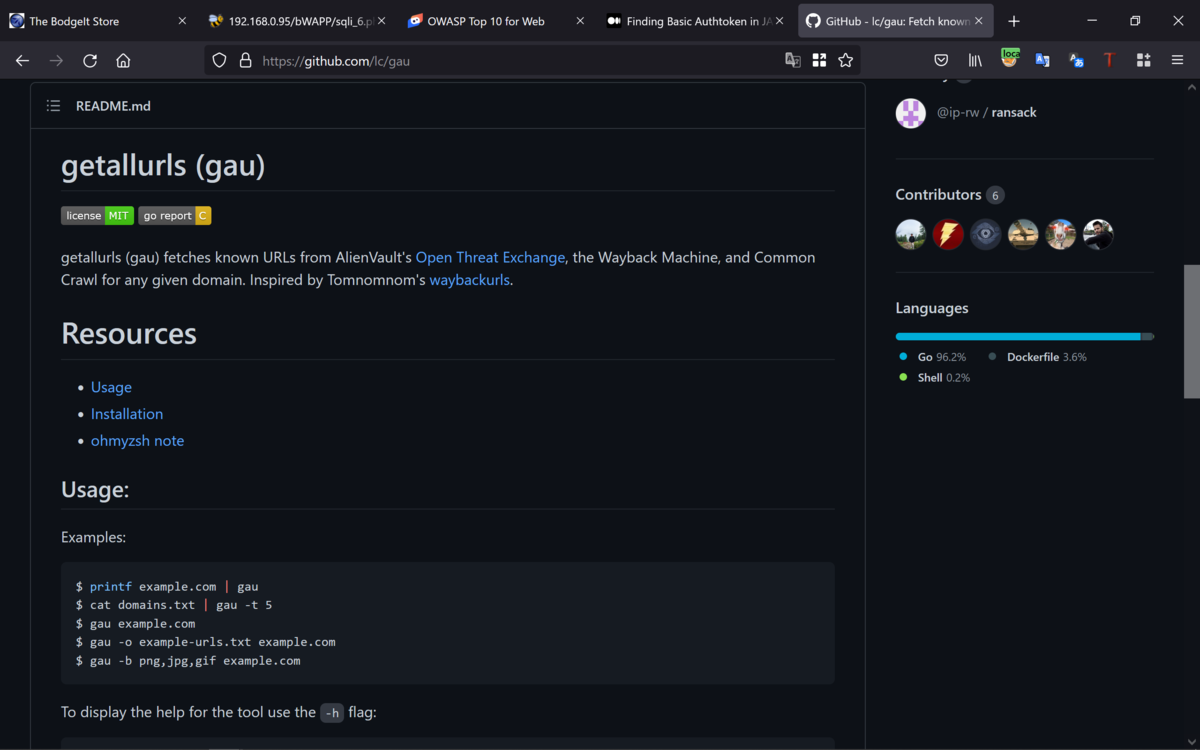This screenshot has height=750, width=1200.
Task: Close the Finding Basic Authtoken tab
Action: click(x=779, y=21)
